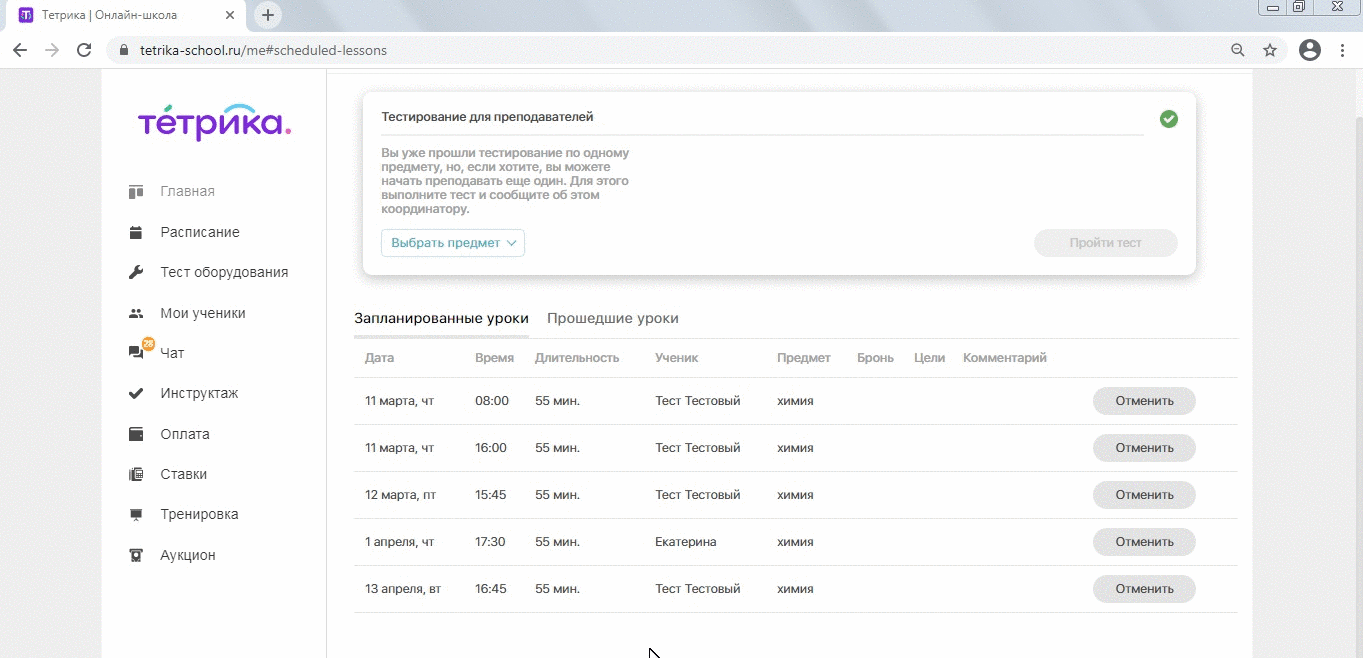This screenshot has height=658, width=1363.
Task: Click the time 15:45
Action: (x=490, y=495)
